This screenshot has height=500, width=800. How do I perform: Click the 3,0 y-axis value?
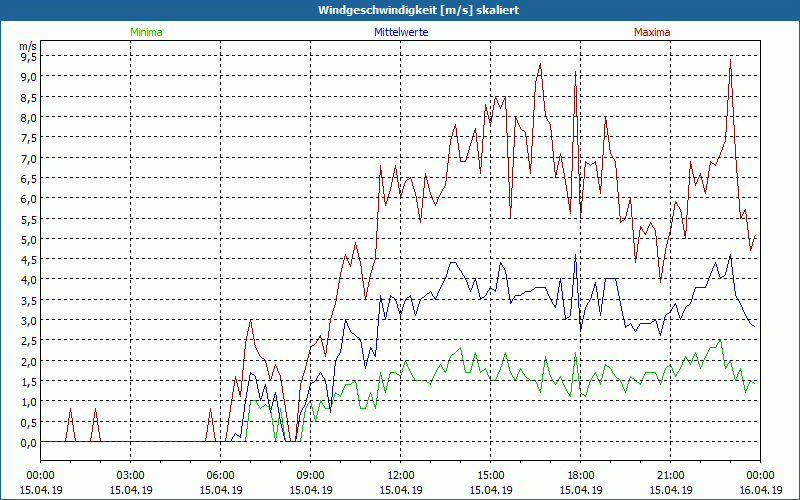coord(29,320)
